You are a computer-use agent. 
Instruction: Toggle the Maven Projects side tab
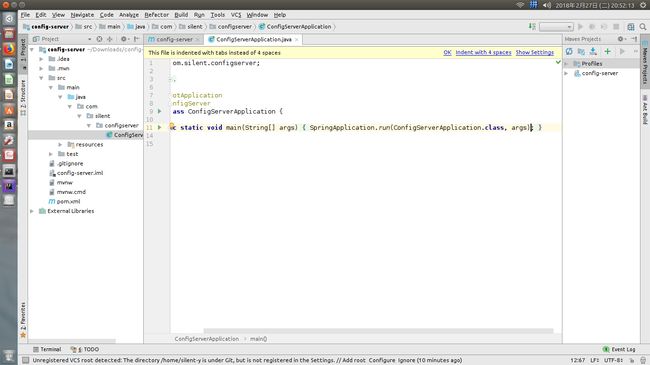click(645, 63)
